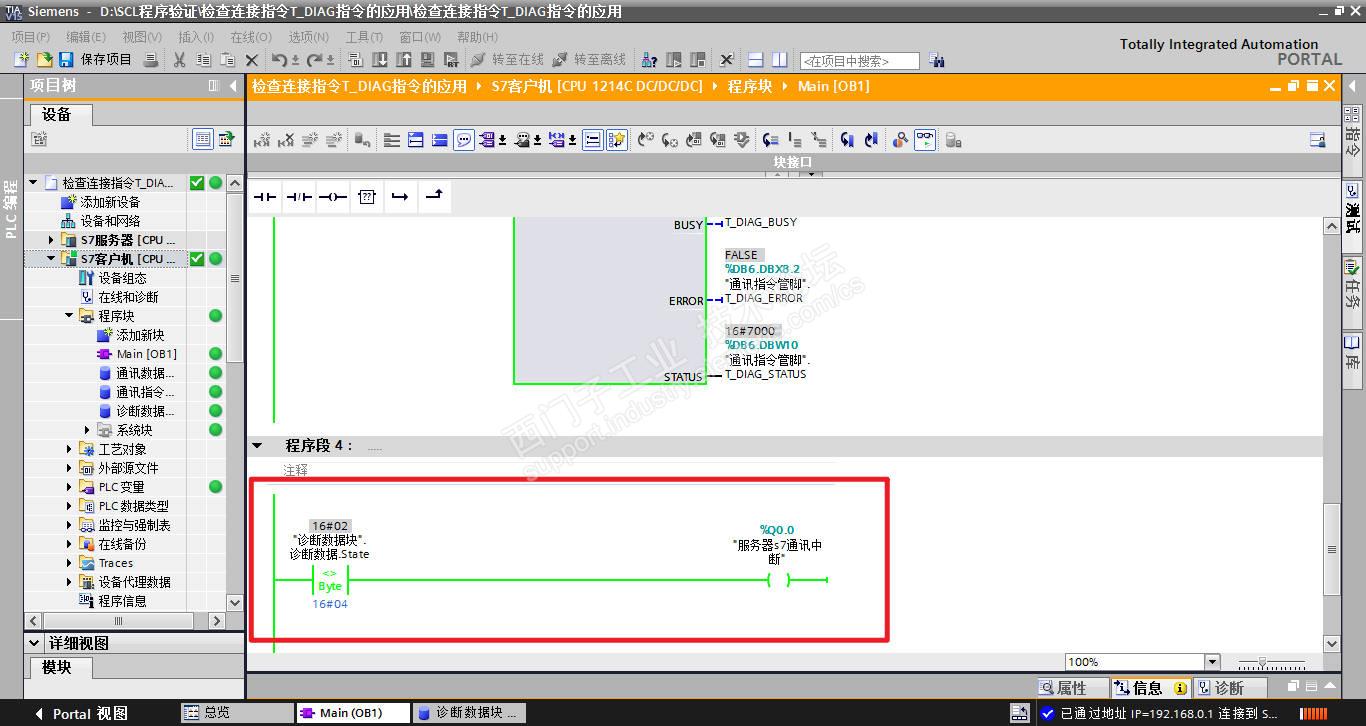Viewport: 1366px width, 726px height.
Task: Click the download to device icon
Action: (x=380, y=60)
